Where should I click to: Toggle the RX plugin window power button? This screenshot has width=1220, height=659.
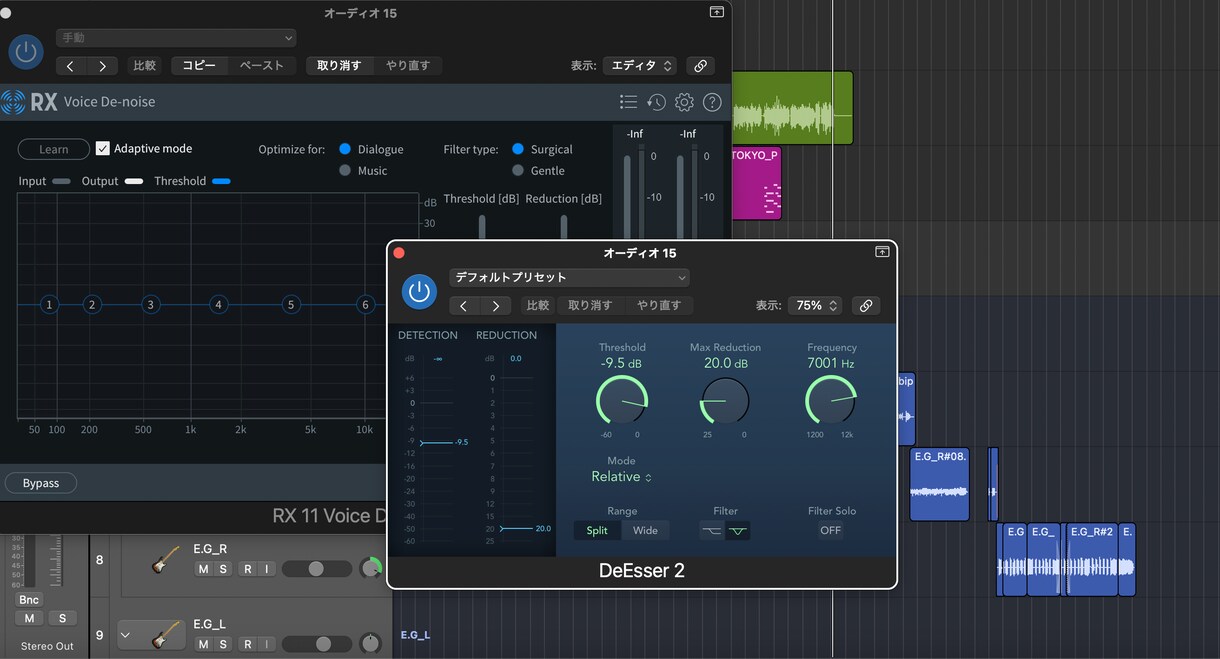(26, 52)
